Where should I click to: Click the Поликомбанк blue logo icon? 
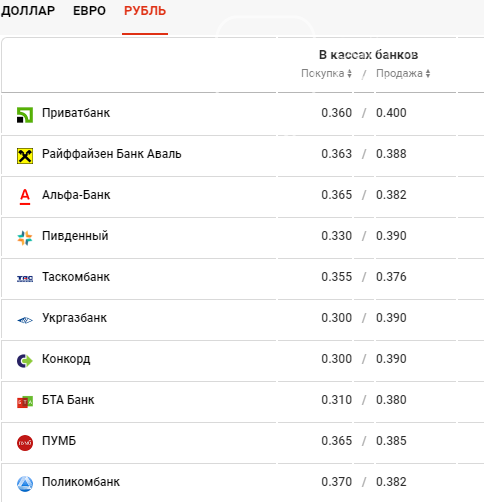click(25, 484)
